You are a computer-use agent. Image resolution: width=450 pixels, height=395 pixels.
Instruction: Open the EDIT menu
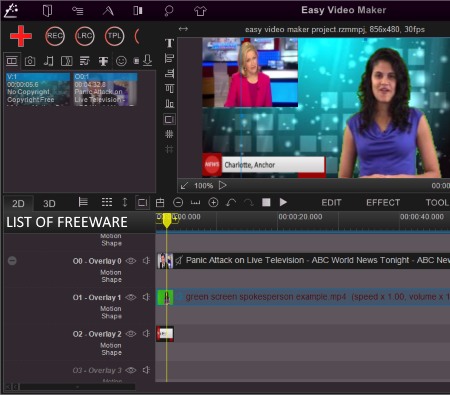pos(331,203)
